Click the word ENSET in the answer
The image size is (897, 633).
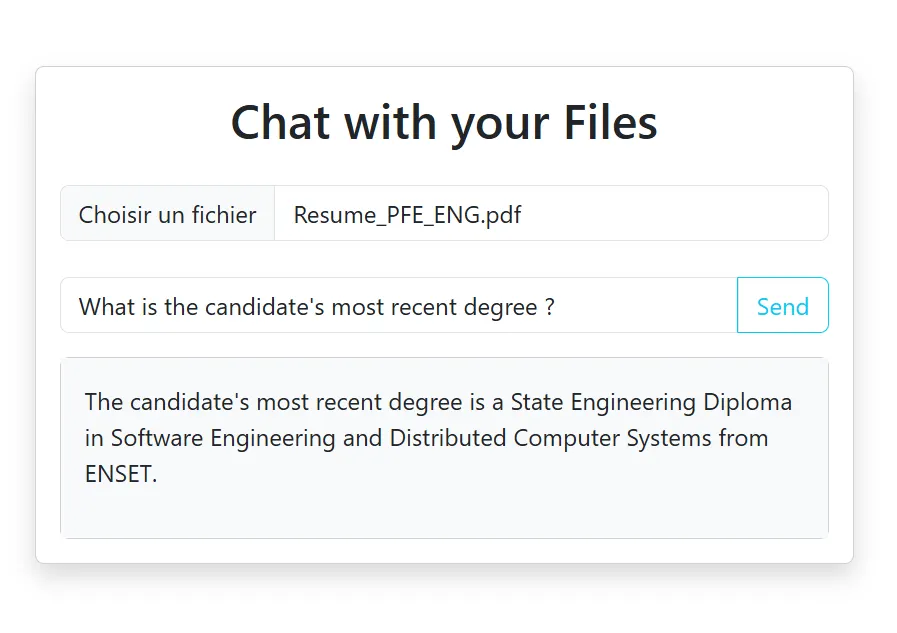120,473
